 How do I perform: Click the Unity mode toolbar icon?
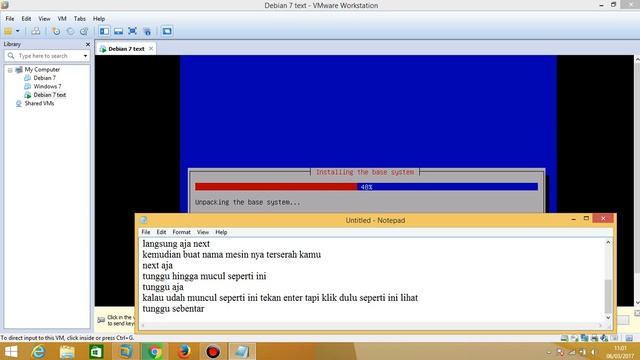pyautogui.click(x=147, y=31)
